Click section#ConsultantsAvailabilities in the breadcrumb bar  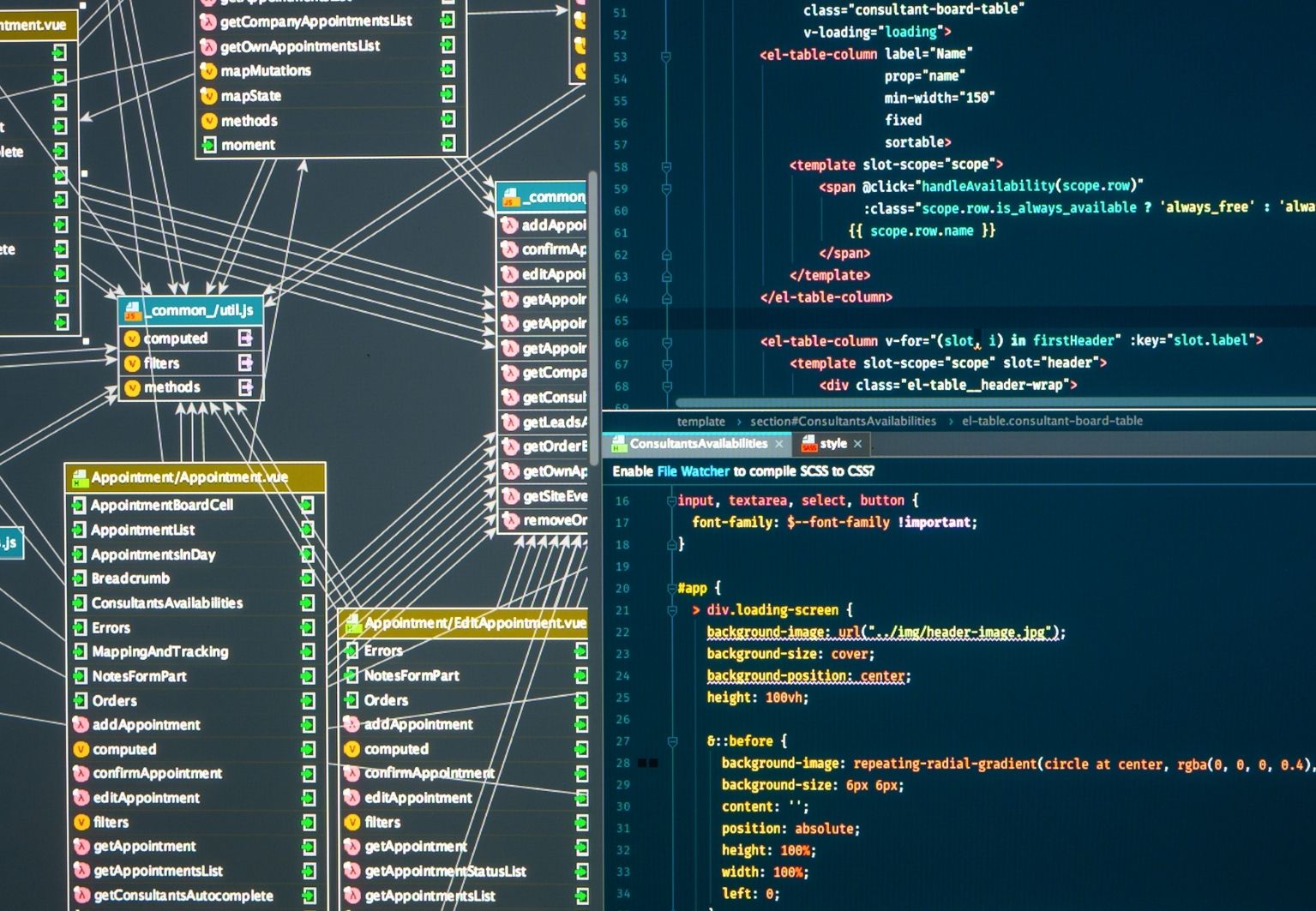pyautogui.click(x=843, y=421)
